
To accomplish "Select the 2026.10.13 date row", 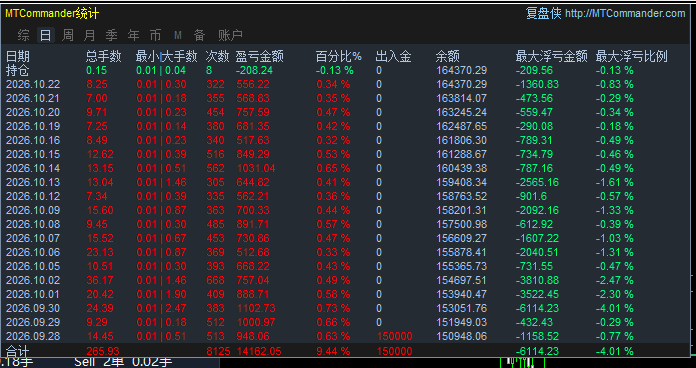I will 32,182.
